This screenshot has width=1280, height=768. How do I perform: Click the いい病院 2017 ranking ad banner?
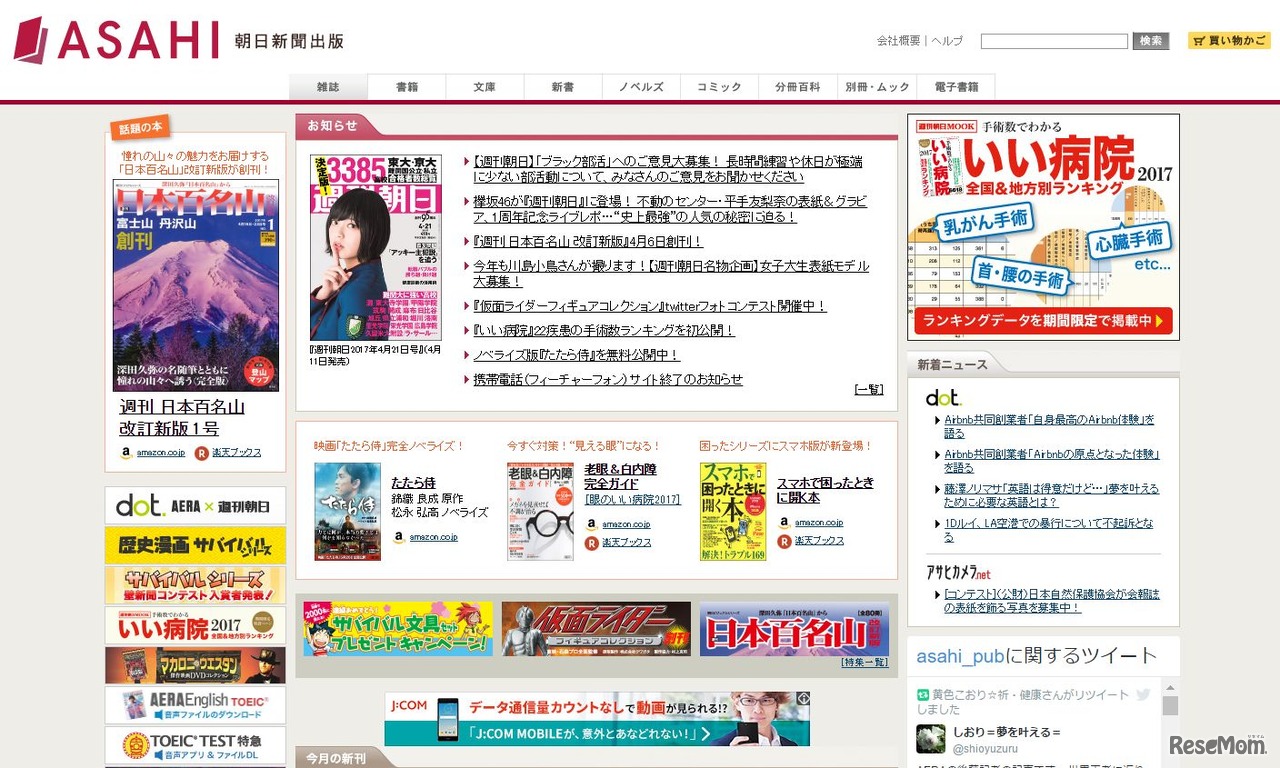click(x=1043, y=227)
